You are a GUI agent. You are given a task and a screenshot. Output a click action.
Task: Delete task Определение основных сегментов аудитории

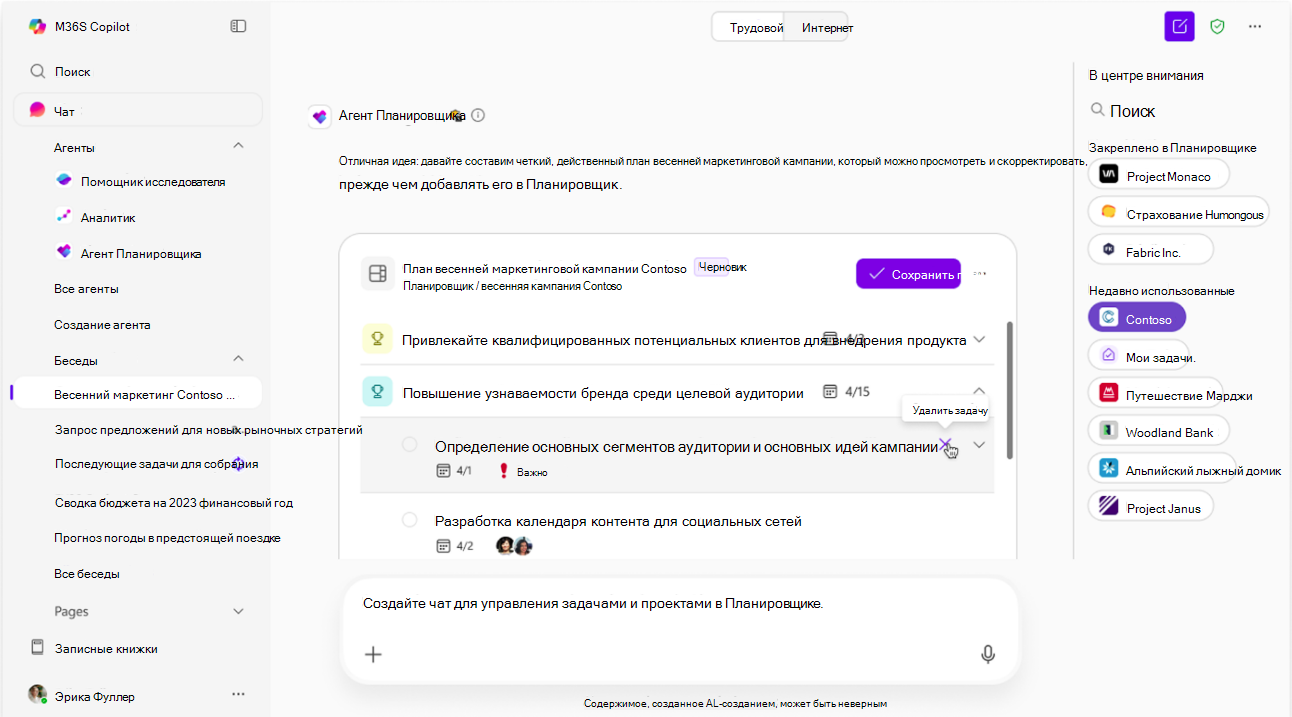[945, 445]
